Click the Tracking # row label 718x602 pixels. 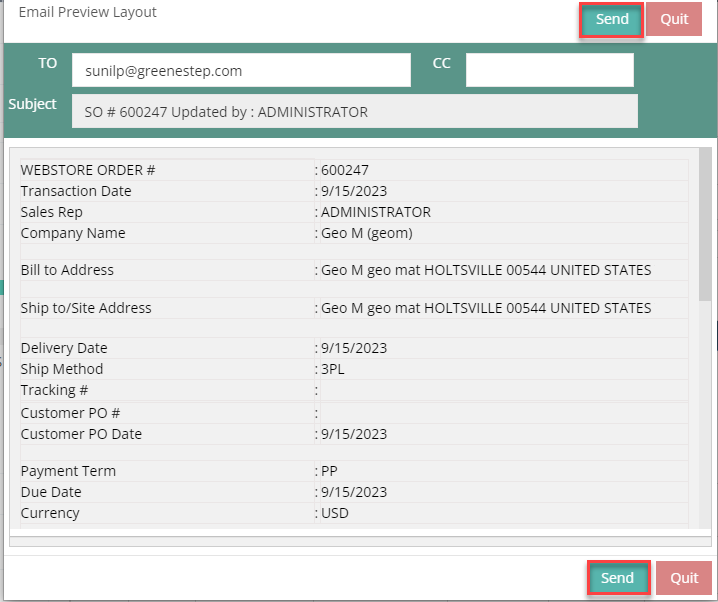click(x=54, y=390)
